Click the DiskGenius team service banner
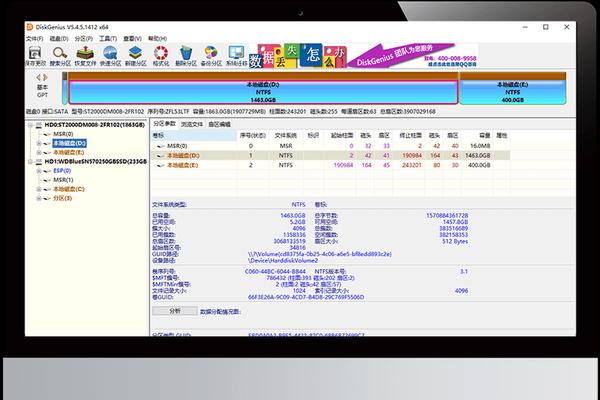Viewport: 600px width, 400px height. 412,56
